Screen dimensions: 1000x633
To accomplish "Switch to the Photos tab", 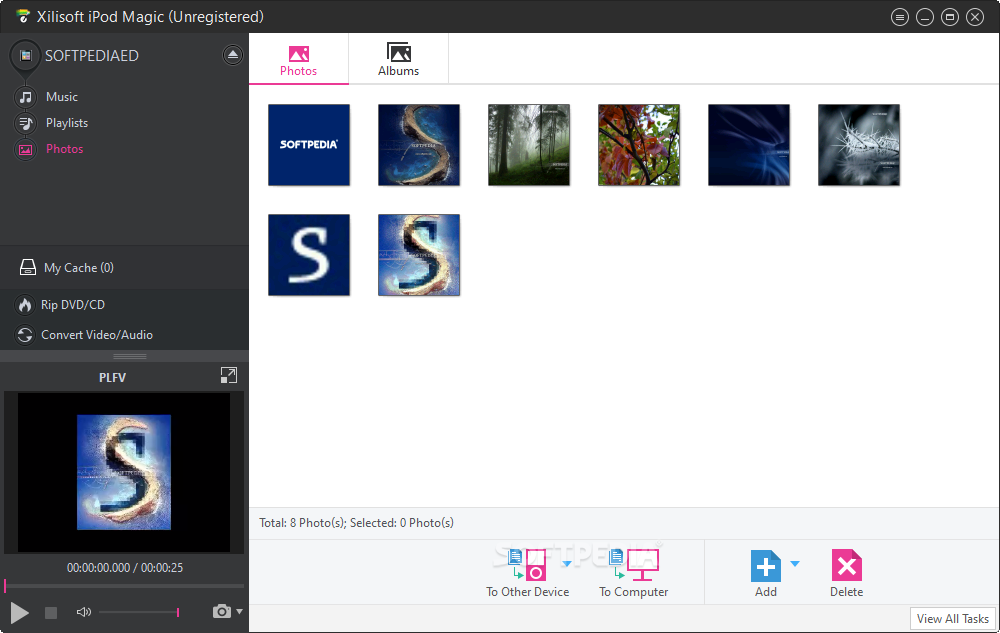I will click(298, 61).
